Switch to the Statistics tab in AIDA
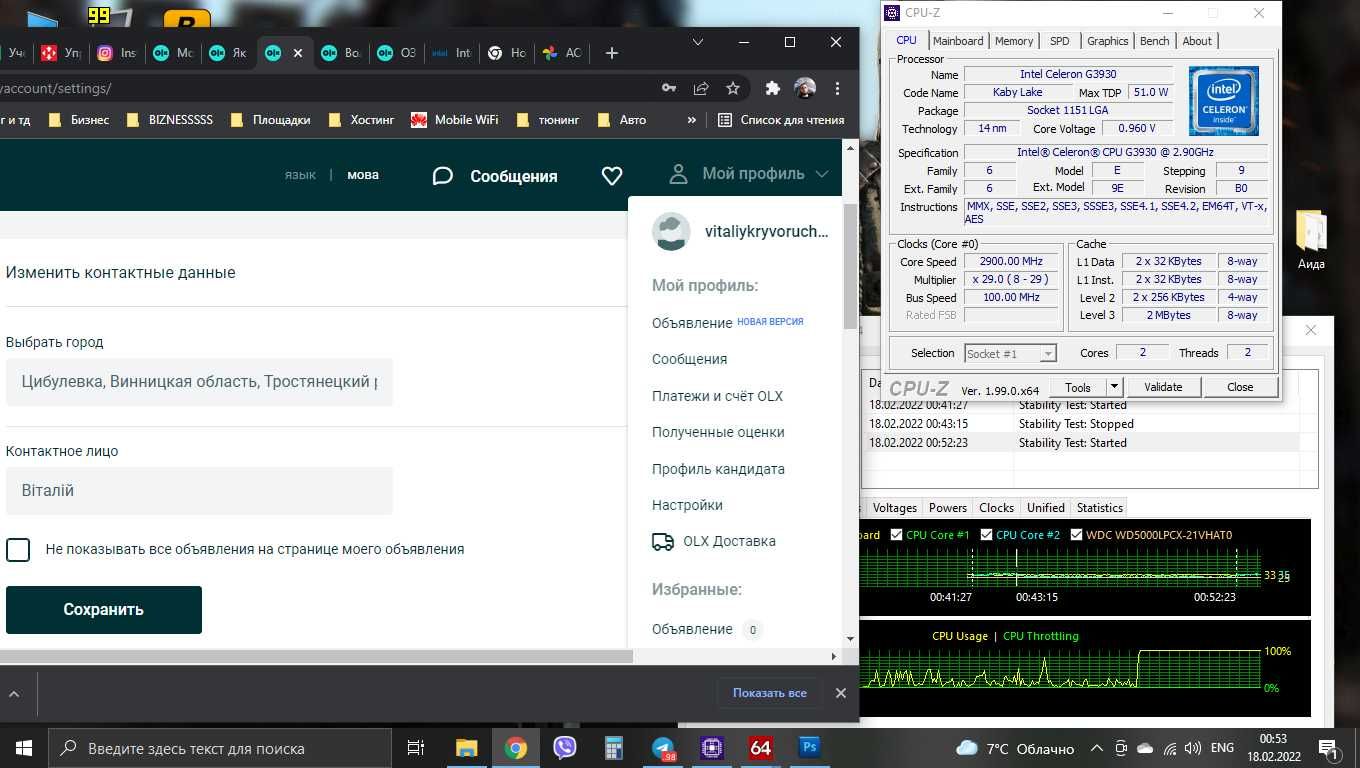The image size is (1360, 768). pos(1100,508)
